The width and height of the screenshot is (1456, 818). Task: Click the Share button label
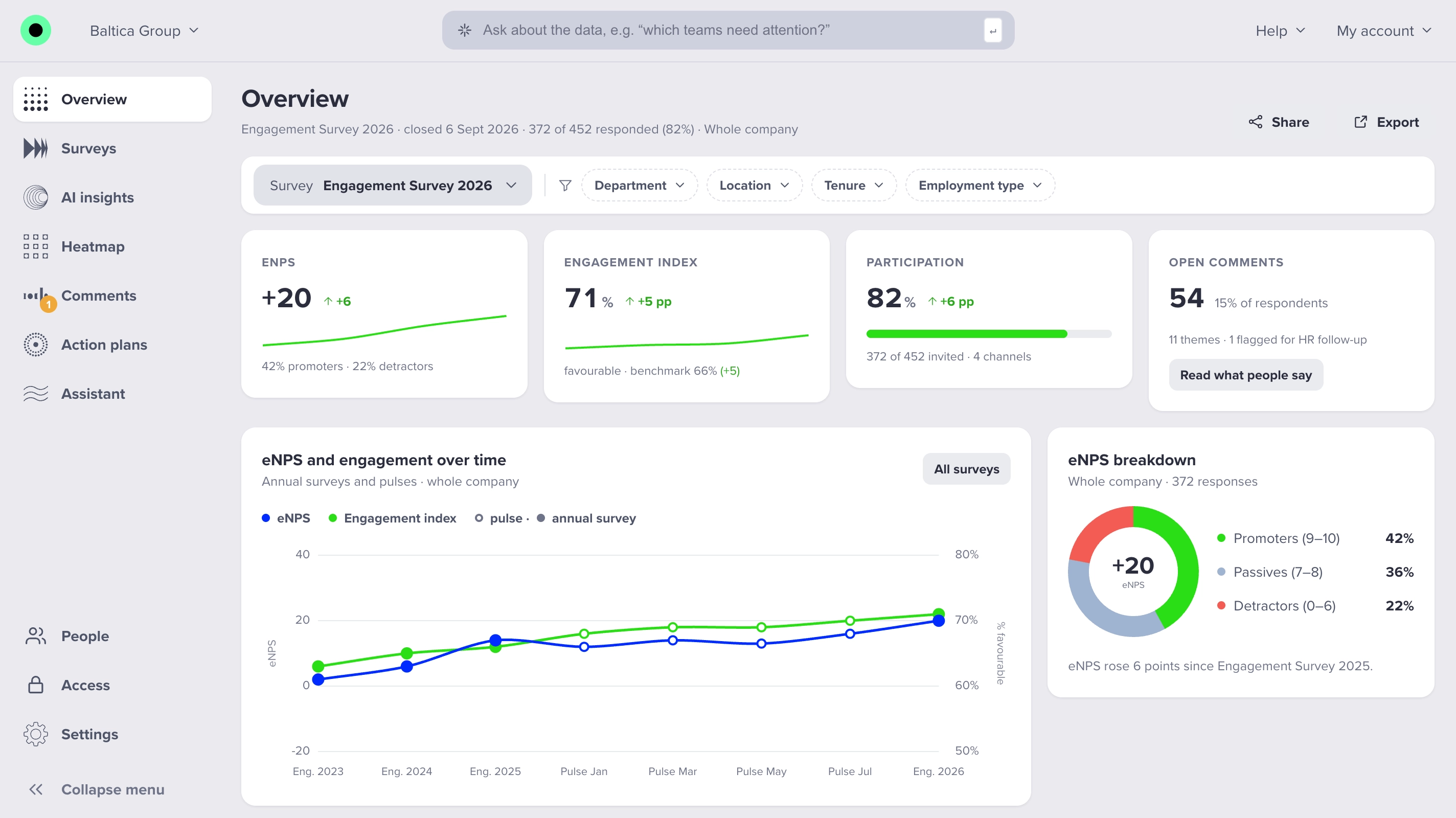1290,122
